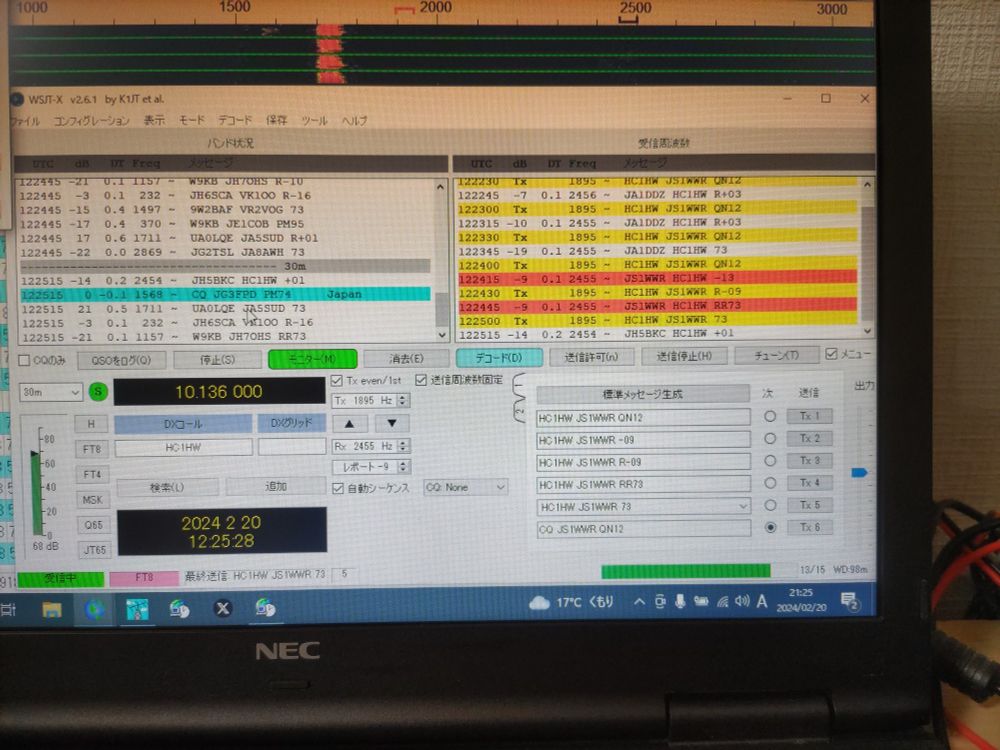Open the デコード menu
The width and height of the screenshot is (1000, 750).
tap(235, 120)
